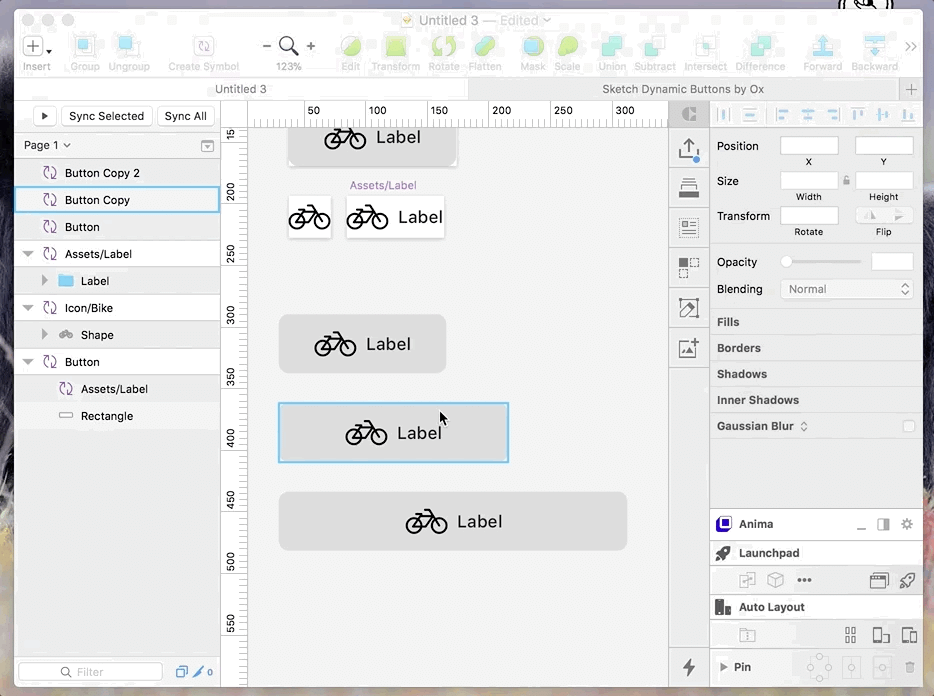Open the Insert tool menu
The width and height of the screenshot is (934, 696).
point(36,46)
